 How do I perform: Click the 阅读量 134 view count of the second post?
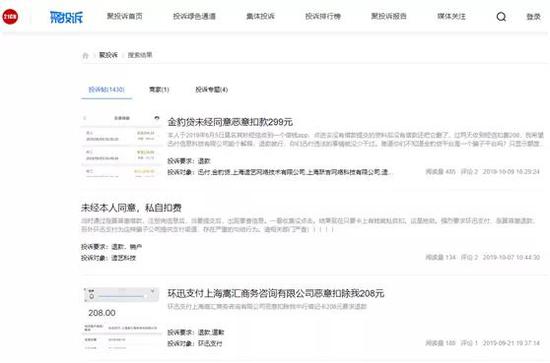click(x=441, y=257)
